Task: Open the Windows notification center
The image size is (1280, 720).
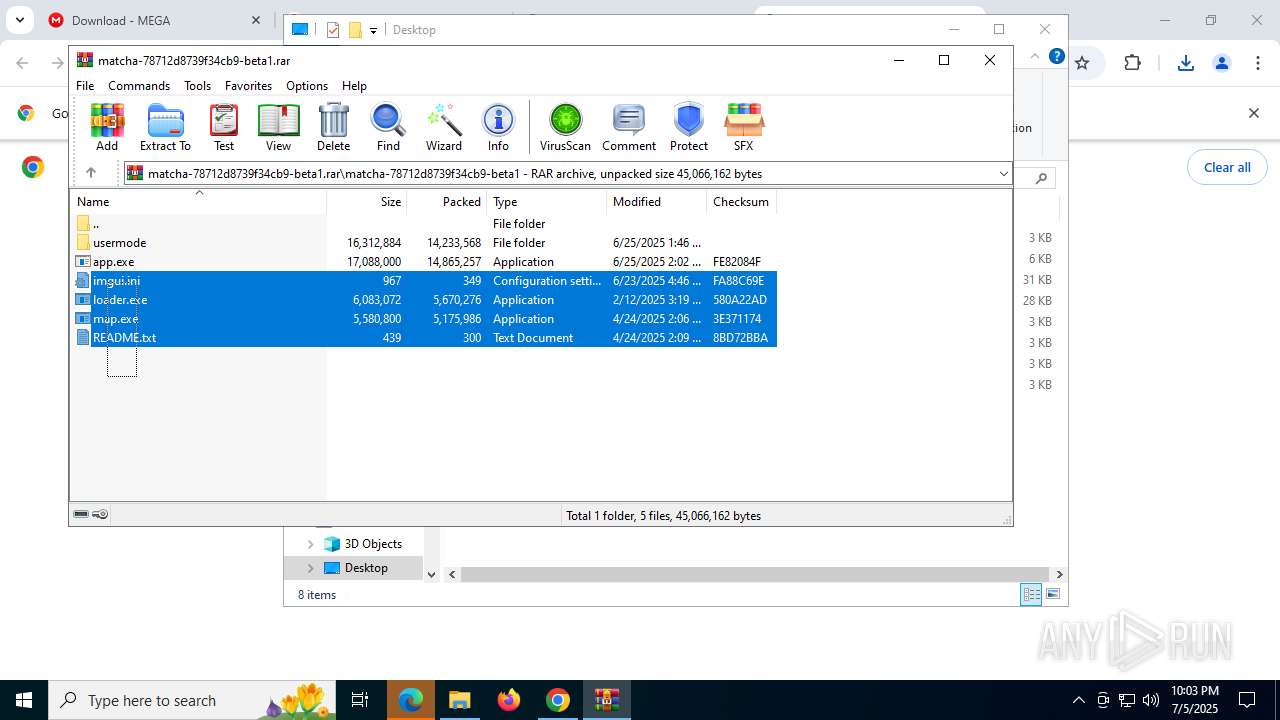Action: tap(1247, 700)
